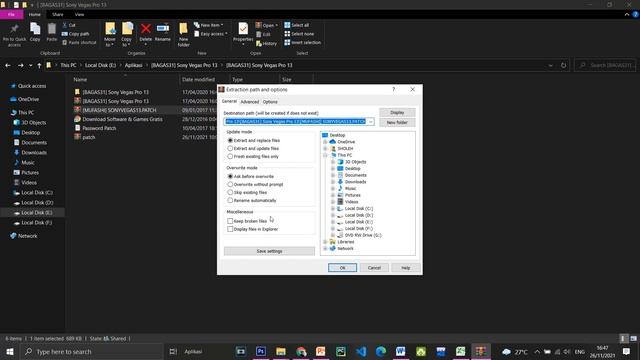Open New item dropdown in ribbon
This screenshot has width=640, height=360.
click(x=209, y=25)
